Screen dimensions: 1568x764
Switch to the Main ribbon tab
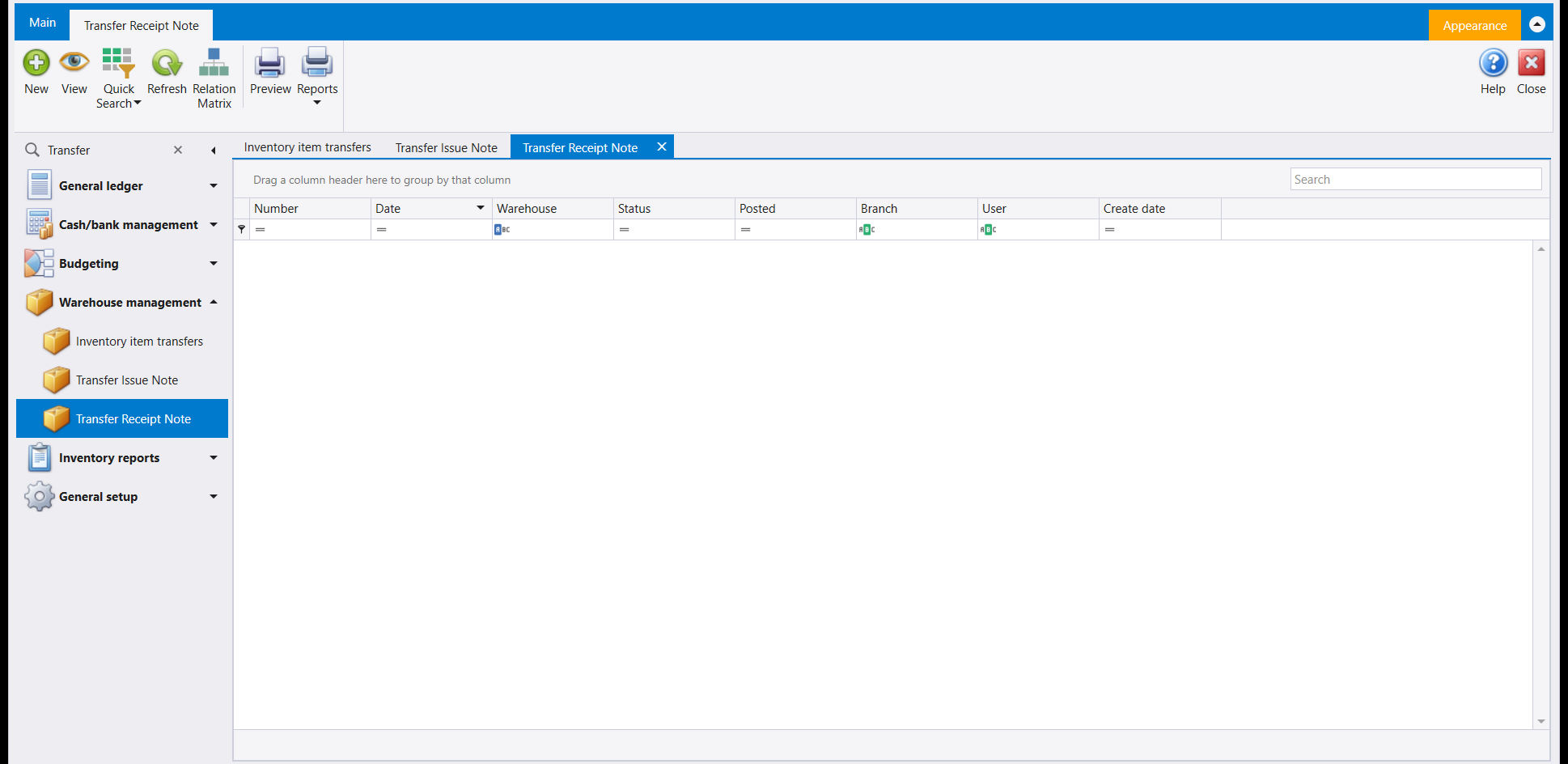42,23
